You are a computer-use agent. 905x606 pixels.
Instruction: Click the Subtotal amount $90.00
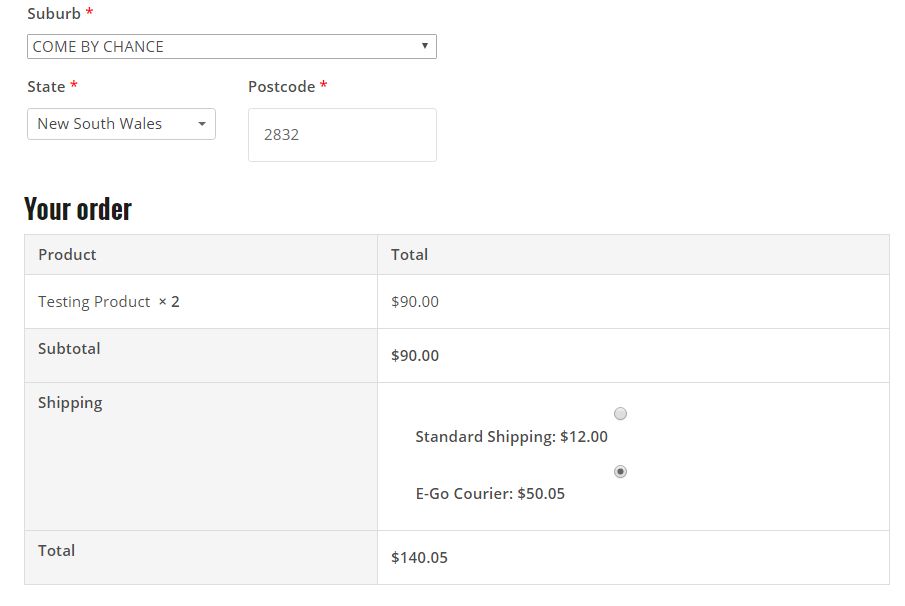pos(415,356)
